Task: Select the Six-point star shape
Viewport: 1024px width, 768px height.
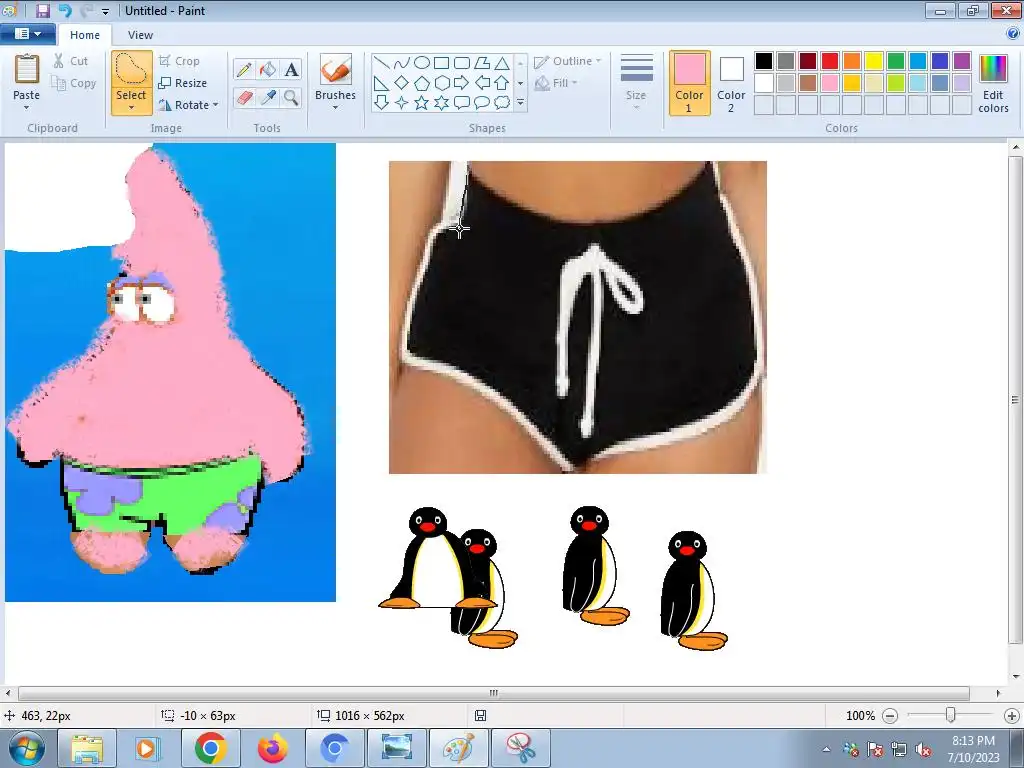Action: 441,103
